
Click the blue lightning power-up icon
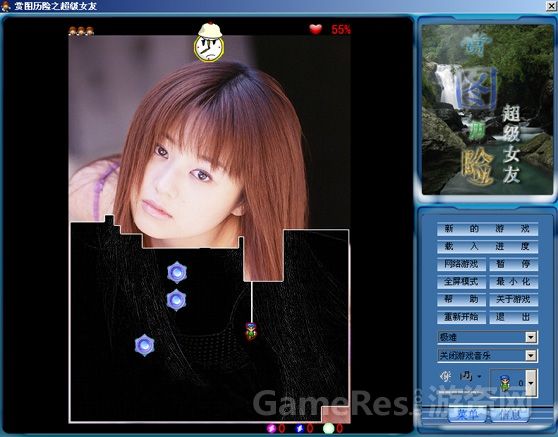[x=300, y=428]
